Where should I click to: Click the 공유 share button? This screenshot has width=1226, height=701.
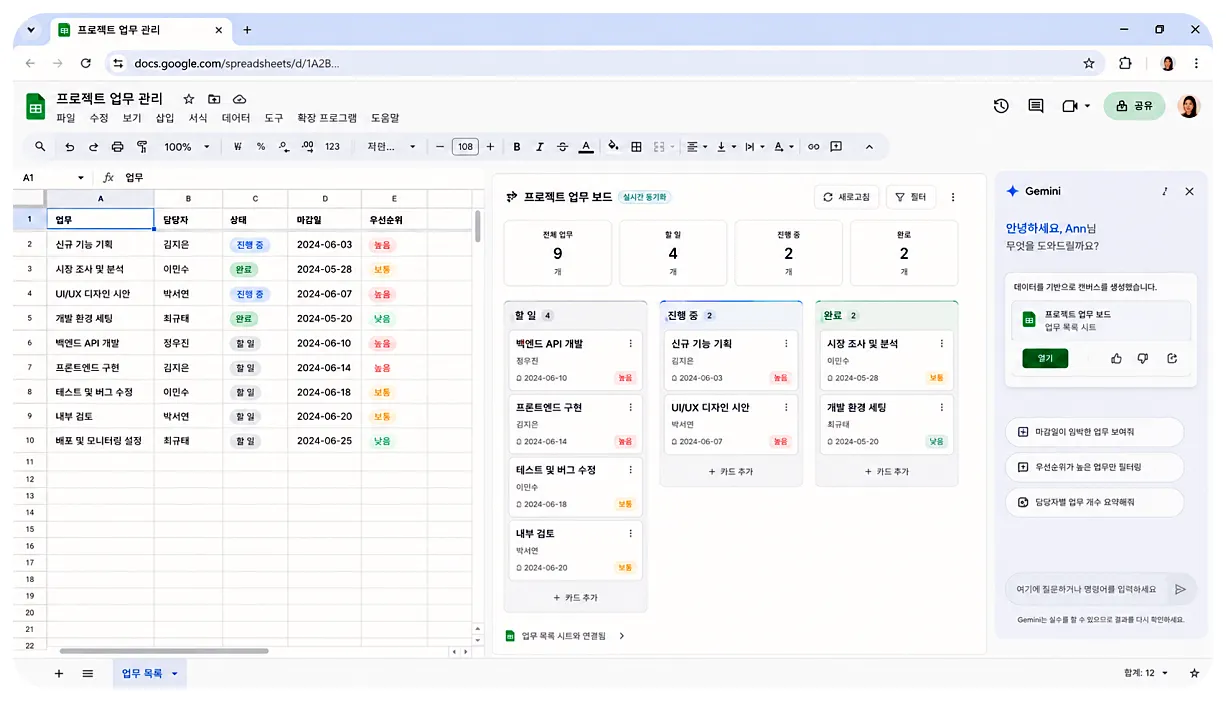coord(1134,106)
